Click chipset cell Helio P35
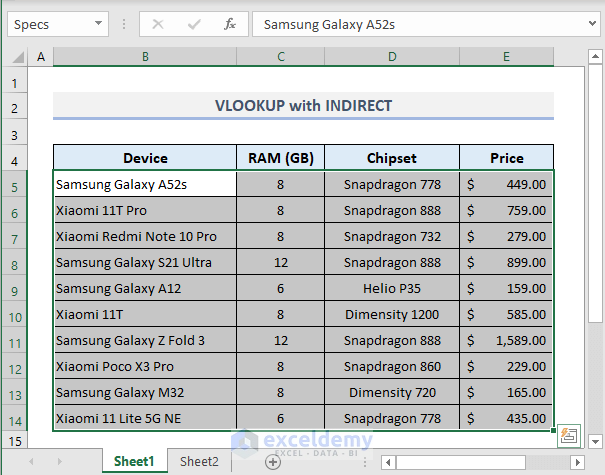The height and width of the screenshot is (475, 605). pos(392,288)
